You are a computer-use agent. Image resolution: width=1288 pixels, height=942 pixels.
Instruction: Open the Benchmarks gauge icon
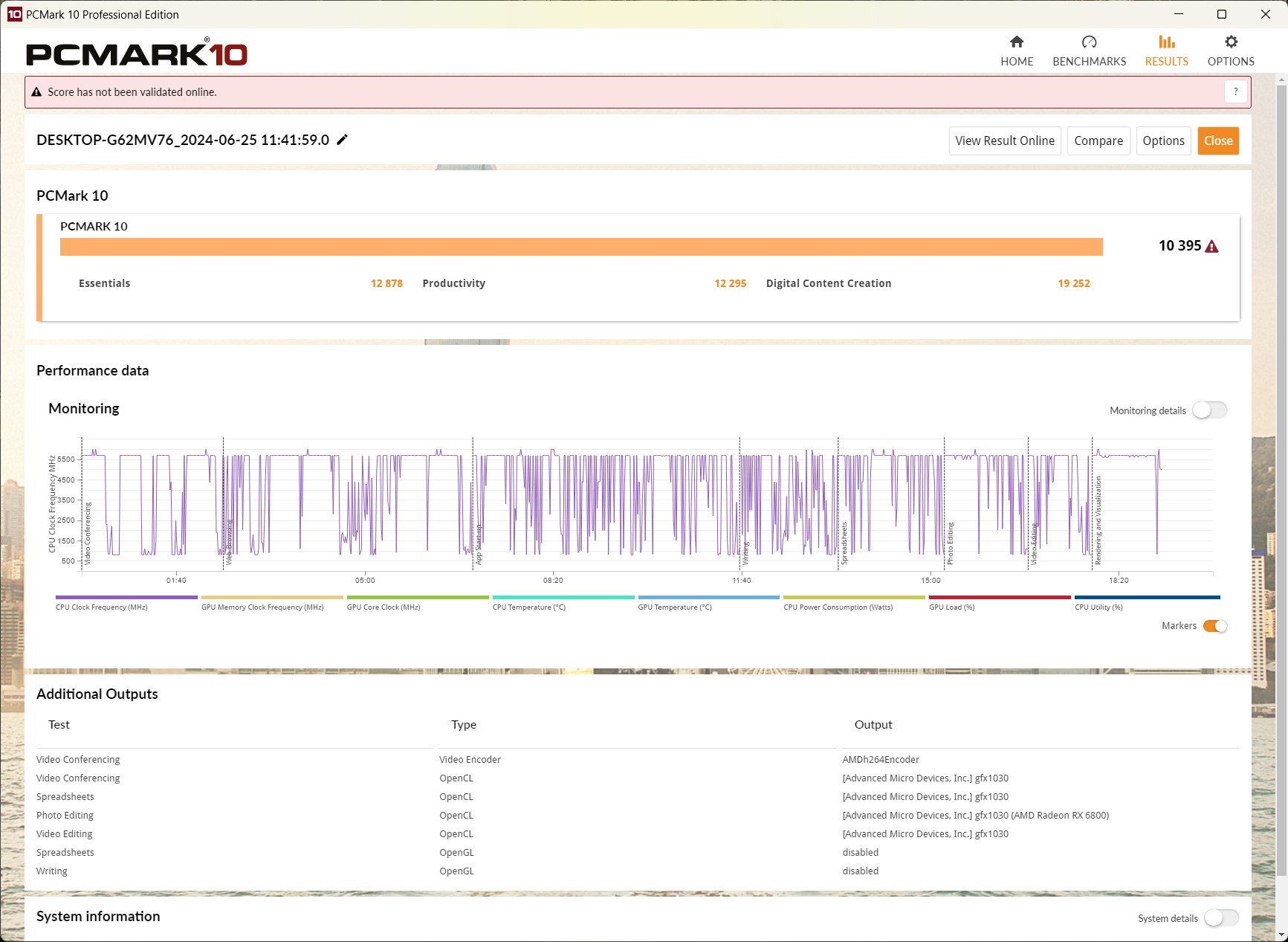[1089, 42]
